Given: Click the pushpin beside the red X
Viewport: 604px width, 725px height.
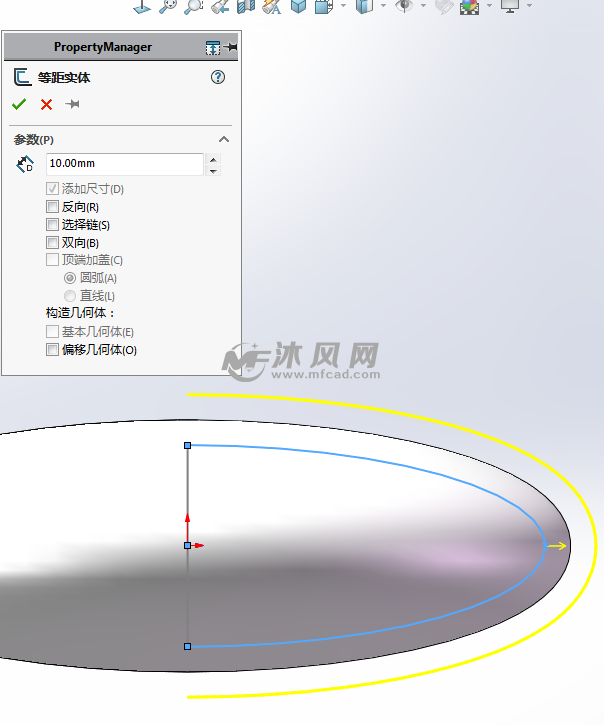Looking at the screenshot, I should pyautogui.click(x=72, y=104).
